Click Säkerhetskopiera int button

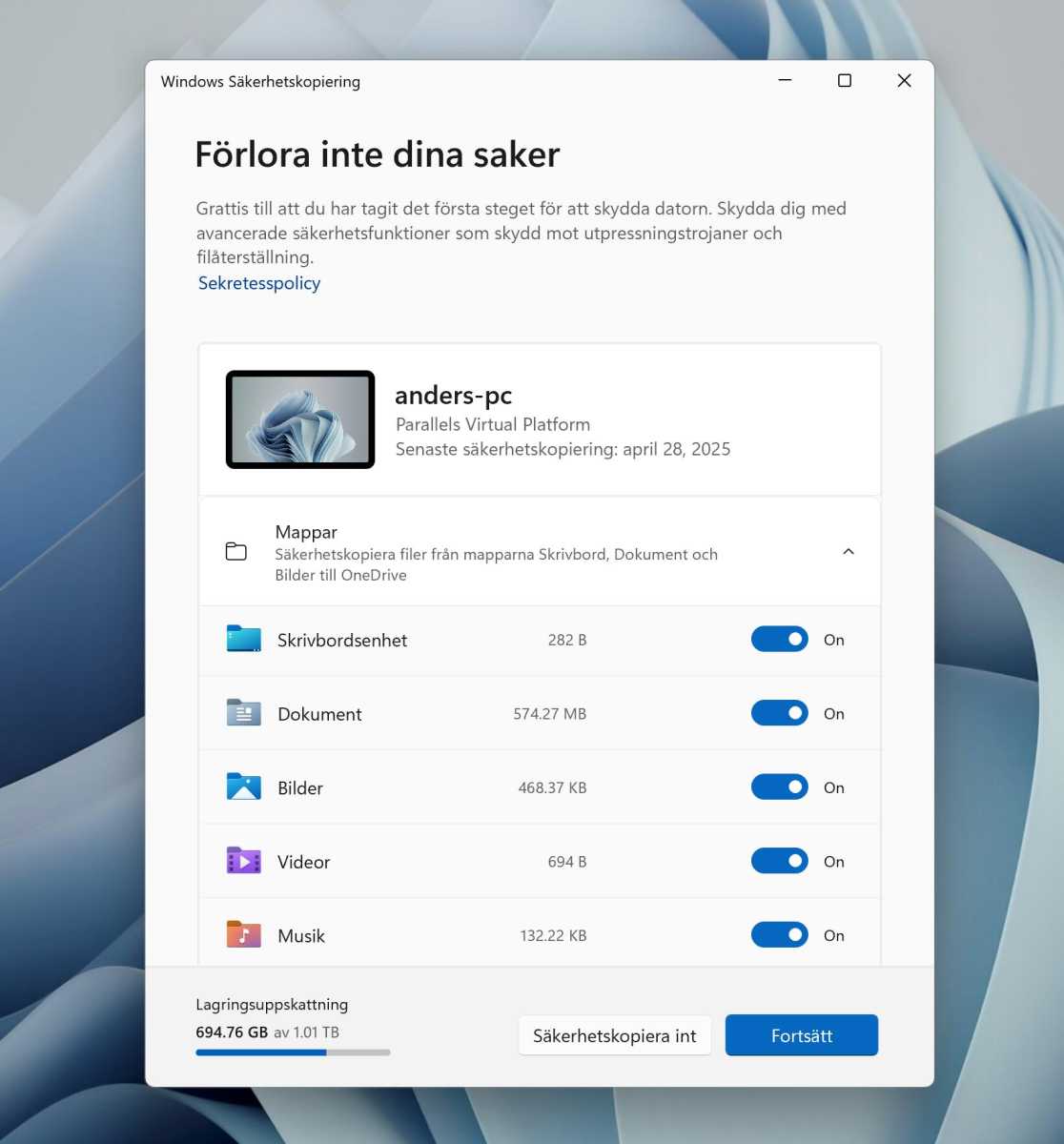point(614,1035)
